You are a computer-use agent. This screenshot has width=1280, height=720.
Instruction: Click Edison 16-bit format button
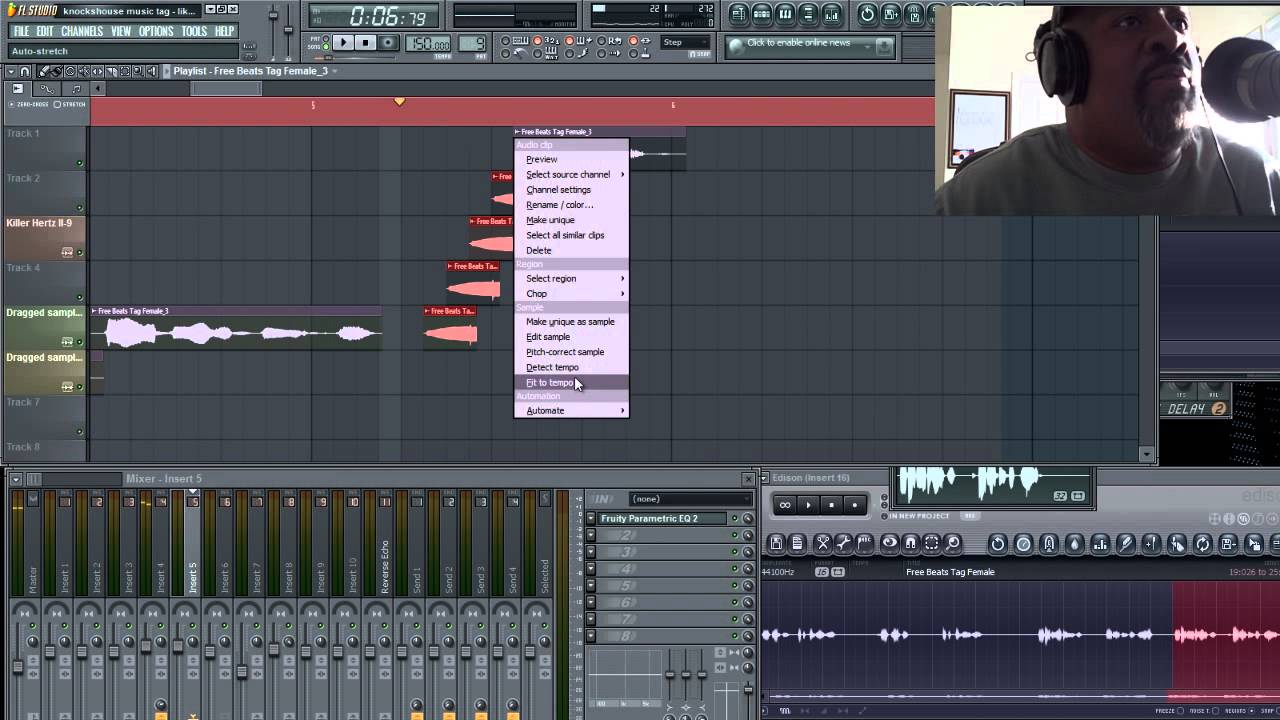pos(822,572)
